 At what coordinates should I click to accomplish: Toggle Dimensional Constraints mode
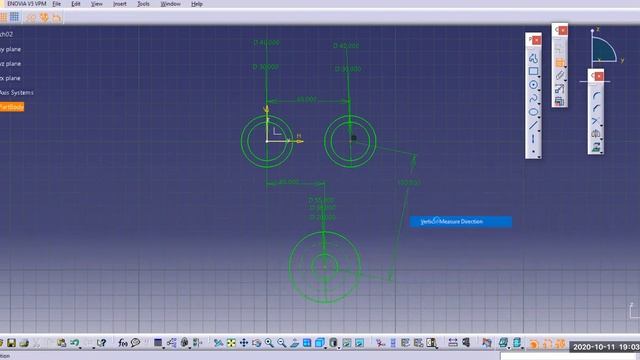click(x=56, y=17)
